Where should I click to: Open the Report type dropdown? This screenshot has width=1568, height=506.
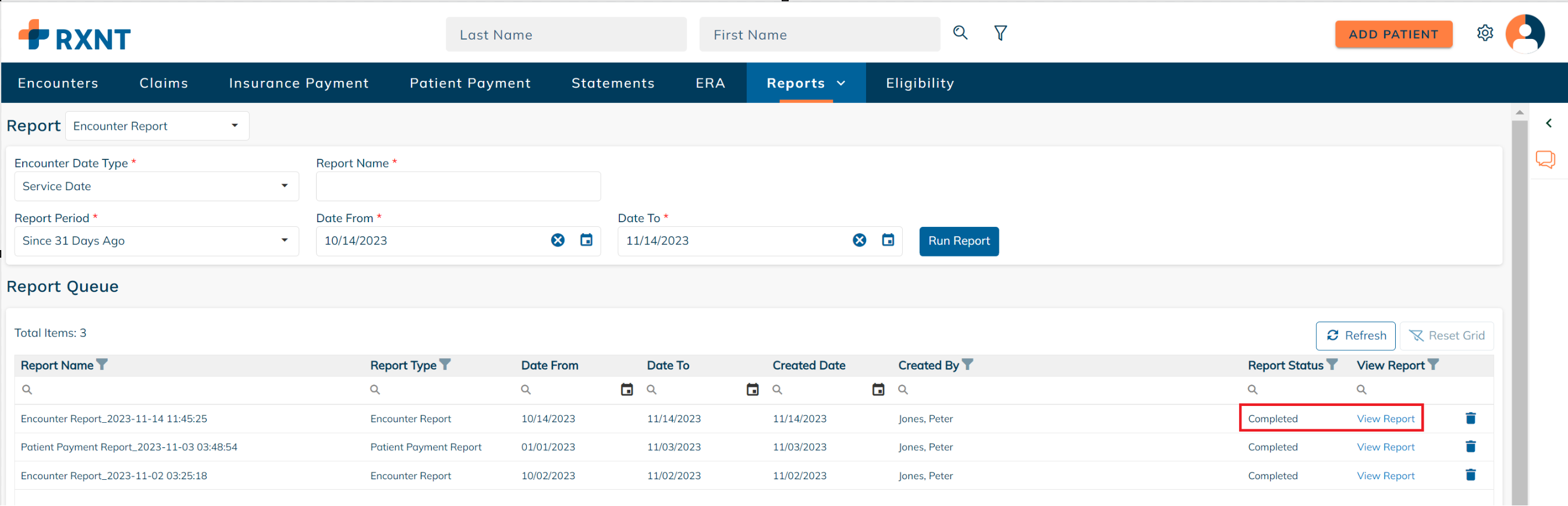(x=157, y=126)
